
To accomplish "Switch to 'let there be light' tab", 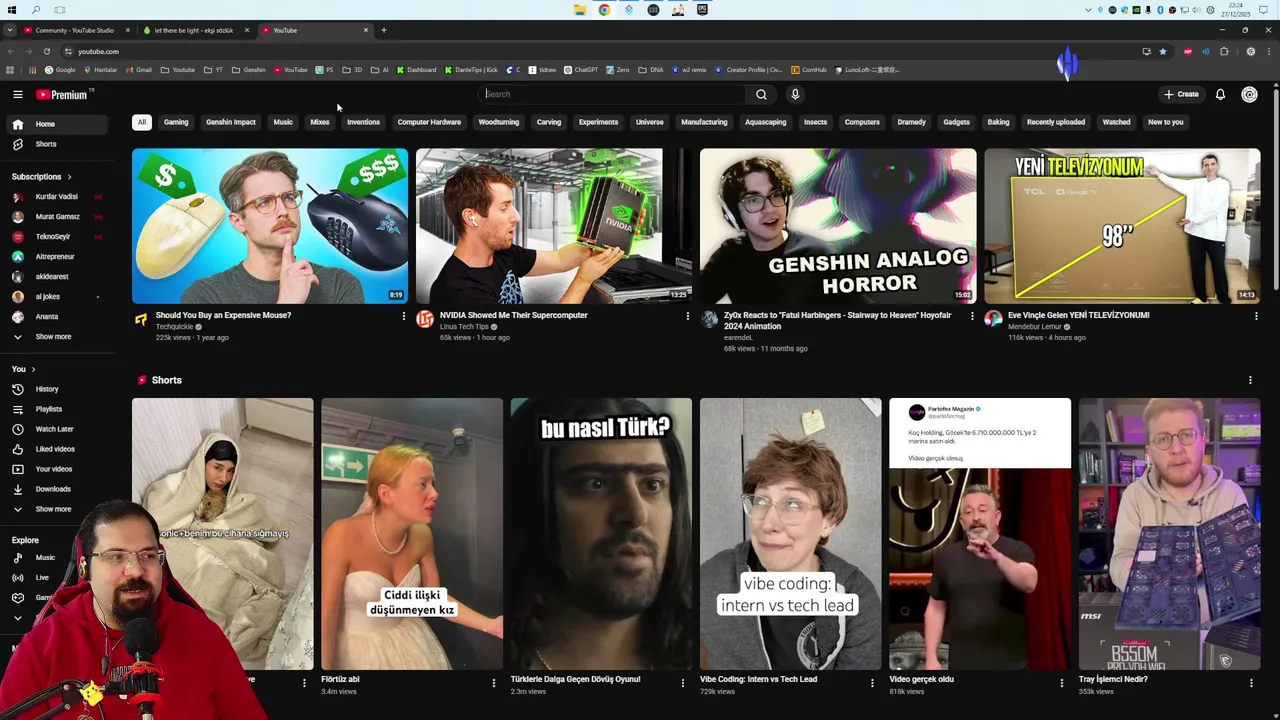I will pyautogui.click(x=195, y=30).
